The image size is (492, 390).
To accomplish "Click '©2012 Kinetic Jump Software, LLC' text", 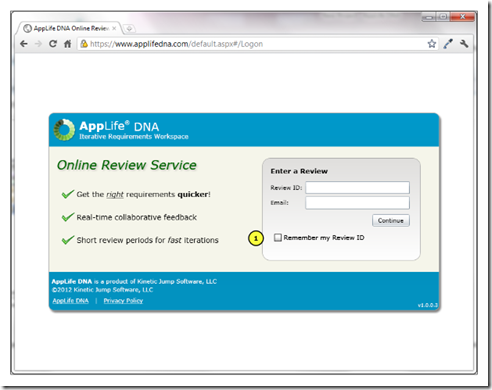I will click(102, 290).
